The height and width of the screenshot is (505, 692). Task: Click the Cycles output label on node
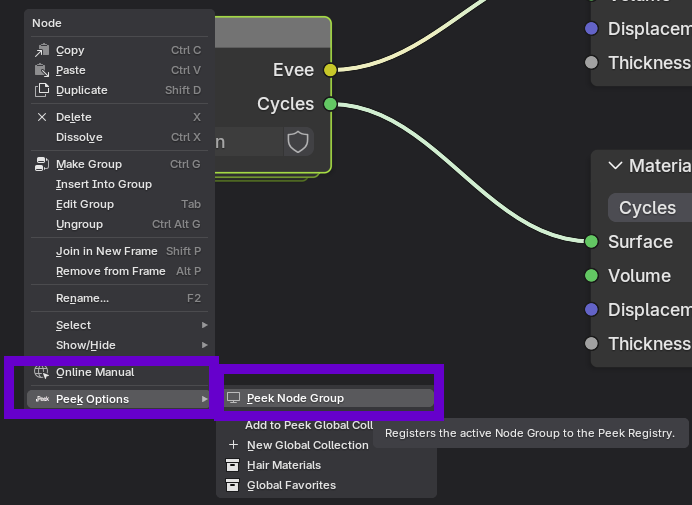click(x=286, y=104)
